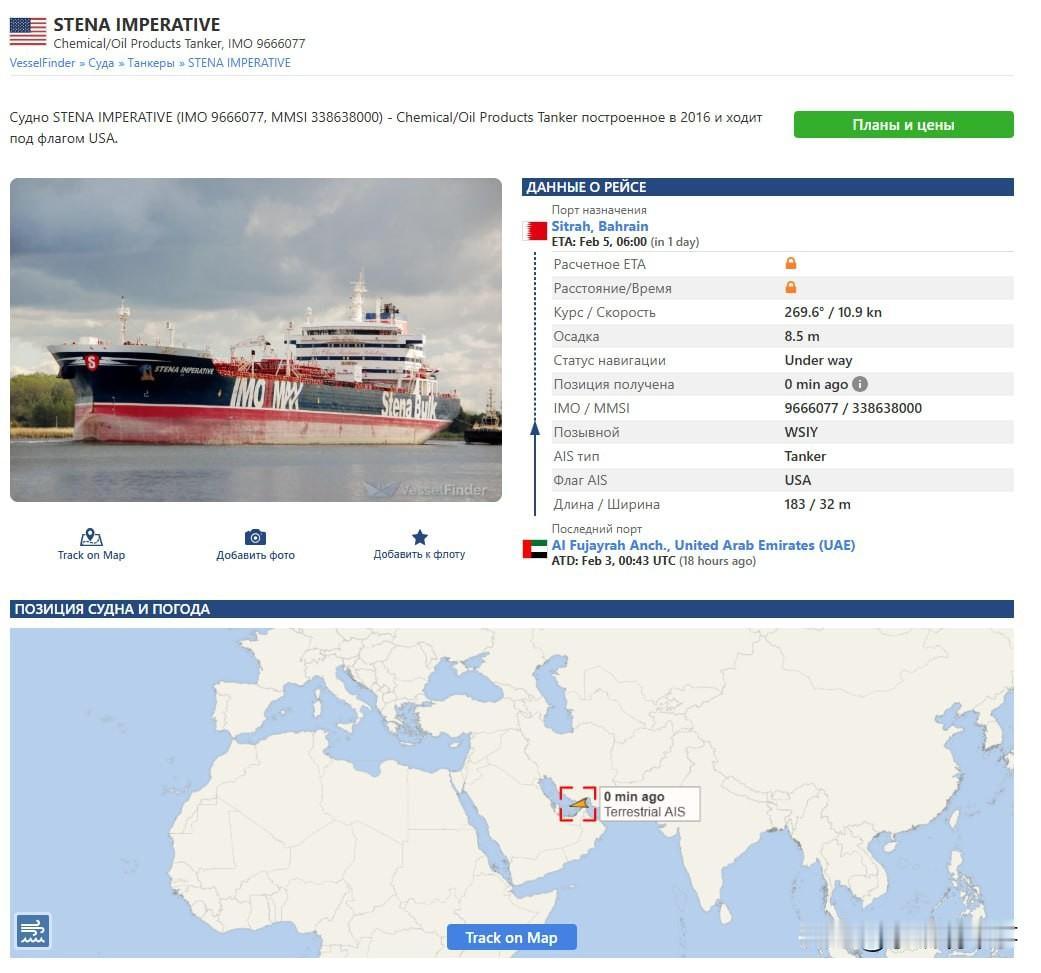
Task: Click the USA flag icon by vessel name
Action: coord(28,32)
